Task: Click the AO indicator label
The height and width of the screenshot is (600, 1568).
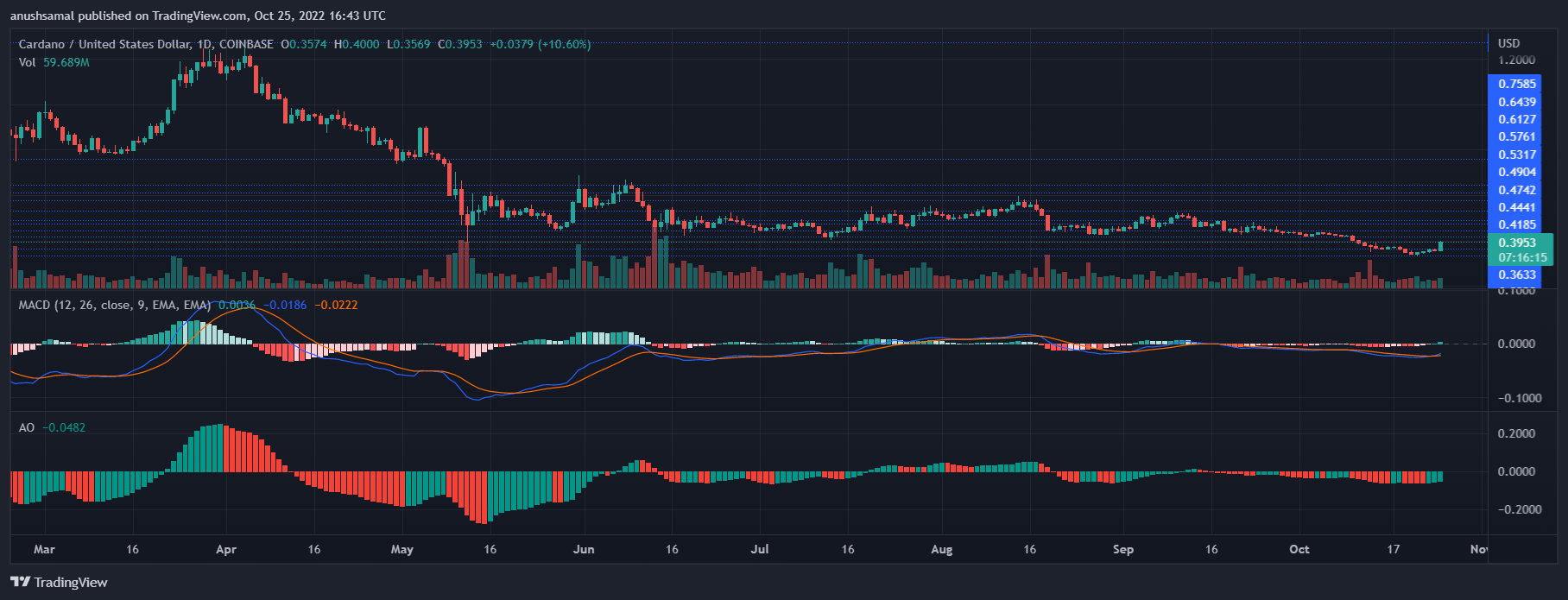Action: (x=27, y=427)
